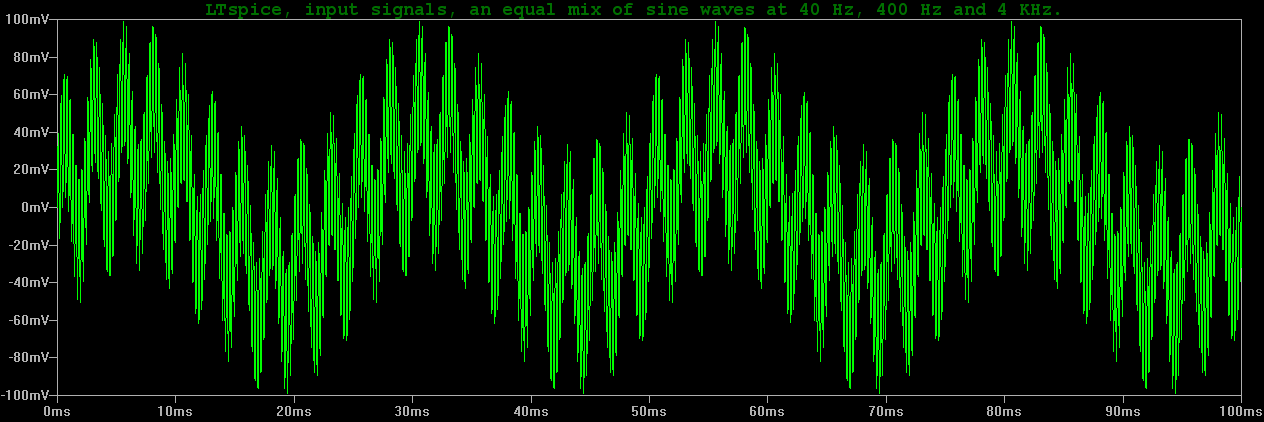Click the -40mV vertical axis label

coord(25,282)
